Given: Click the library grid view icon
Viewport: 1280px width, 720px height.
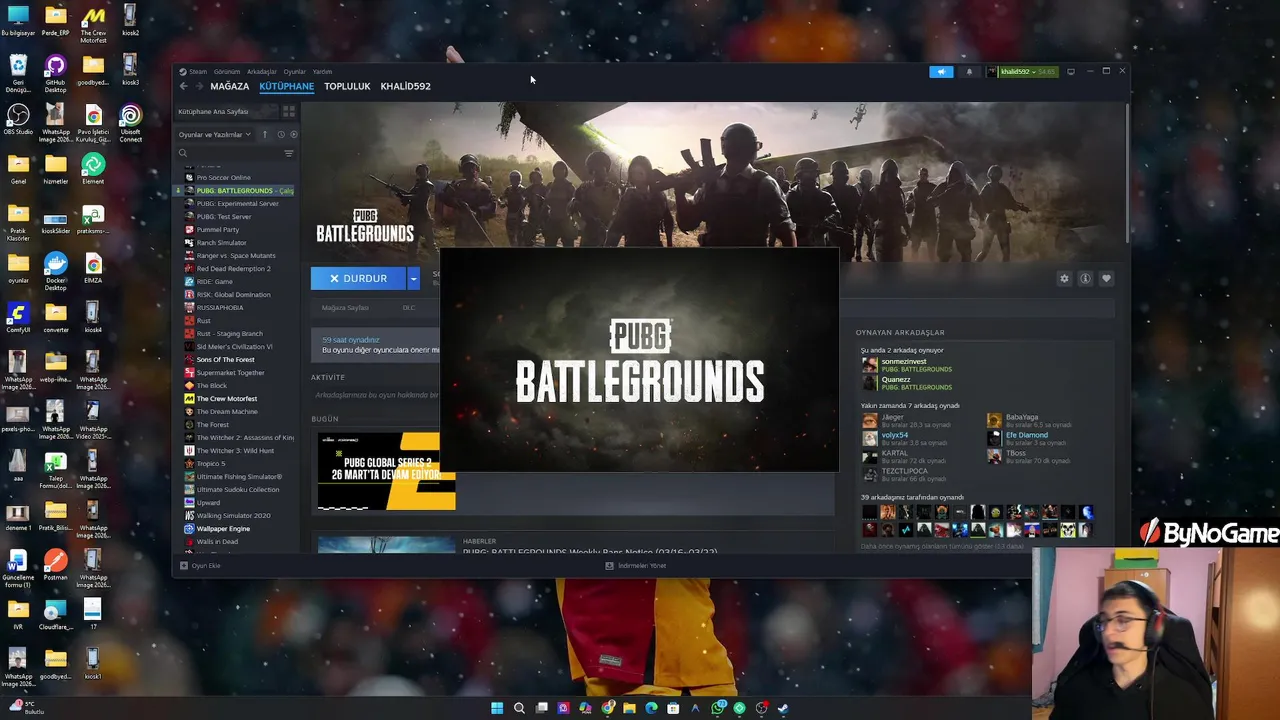Looking at the screenshot, I should pyautogui.click(x=289, y=112).
